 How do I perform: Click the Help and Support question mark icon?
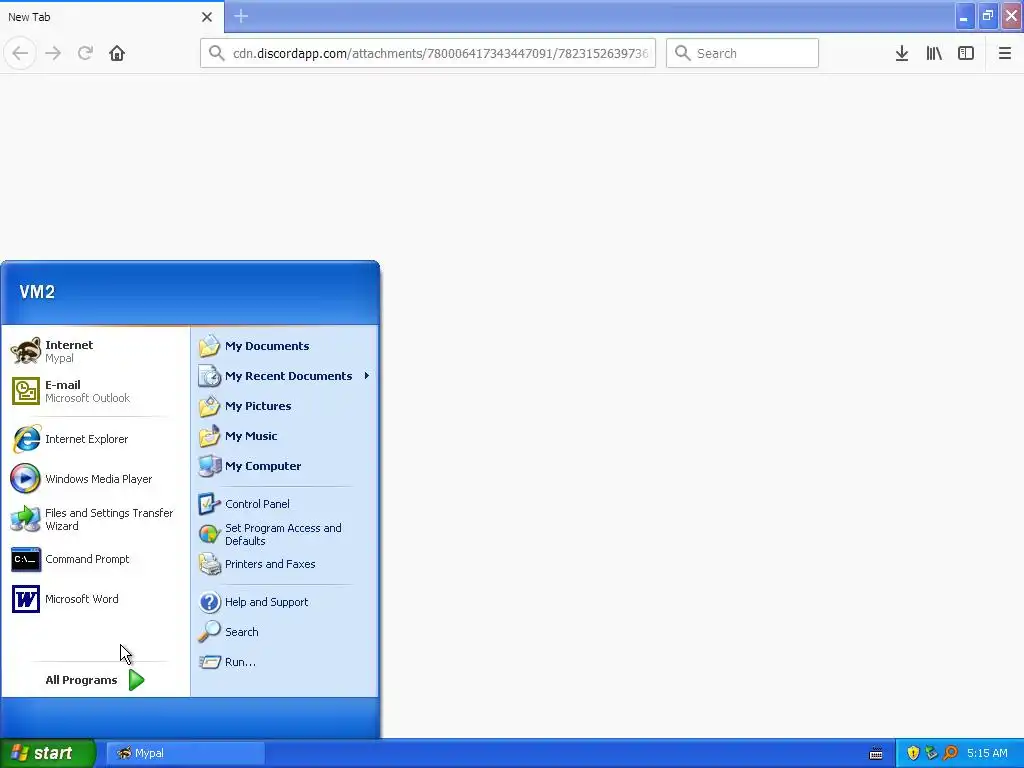coord(209,602)
